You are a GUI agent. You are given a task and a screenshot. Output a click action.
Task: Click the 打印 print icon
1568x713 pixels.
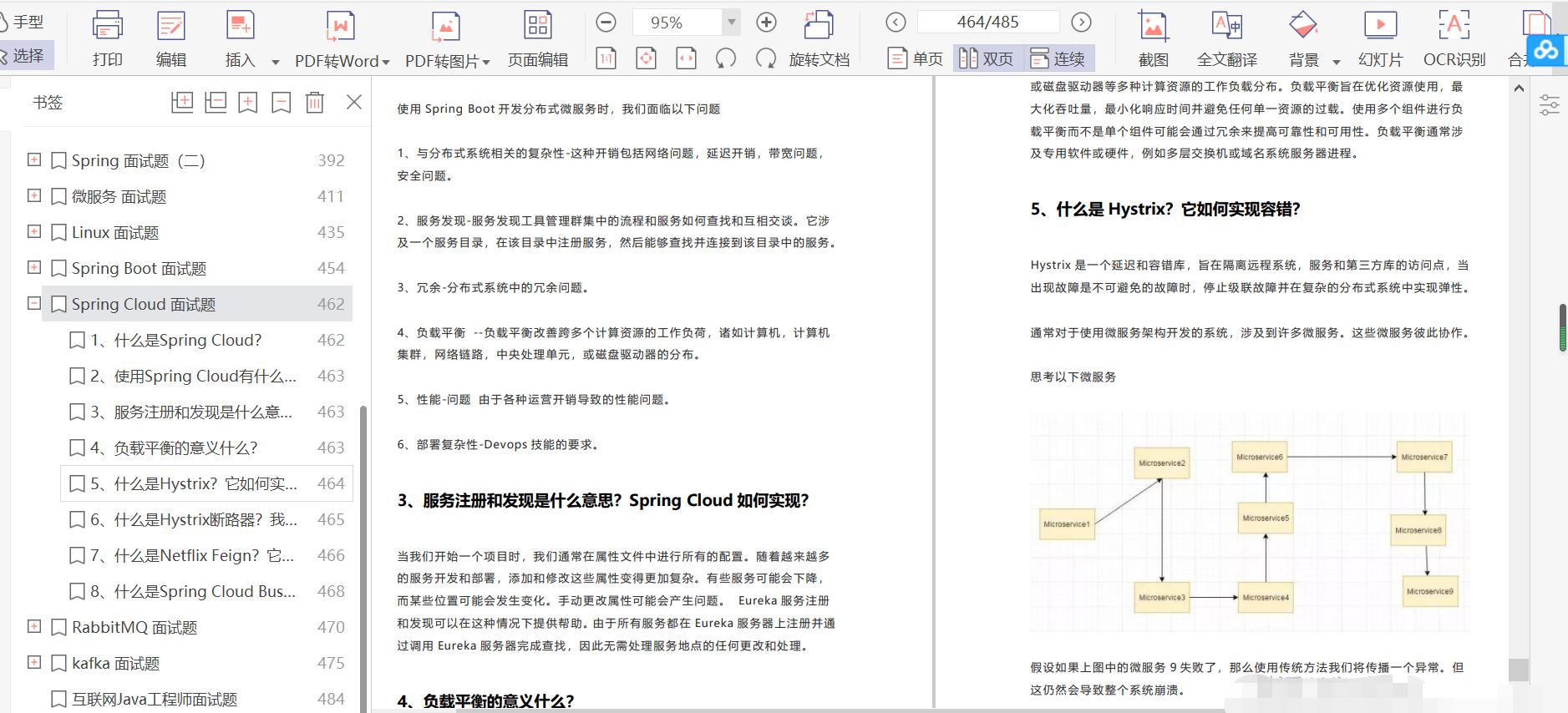pos(108,26)
